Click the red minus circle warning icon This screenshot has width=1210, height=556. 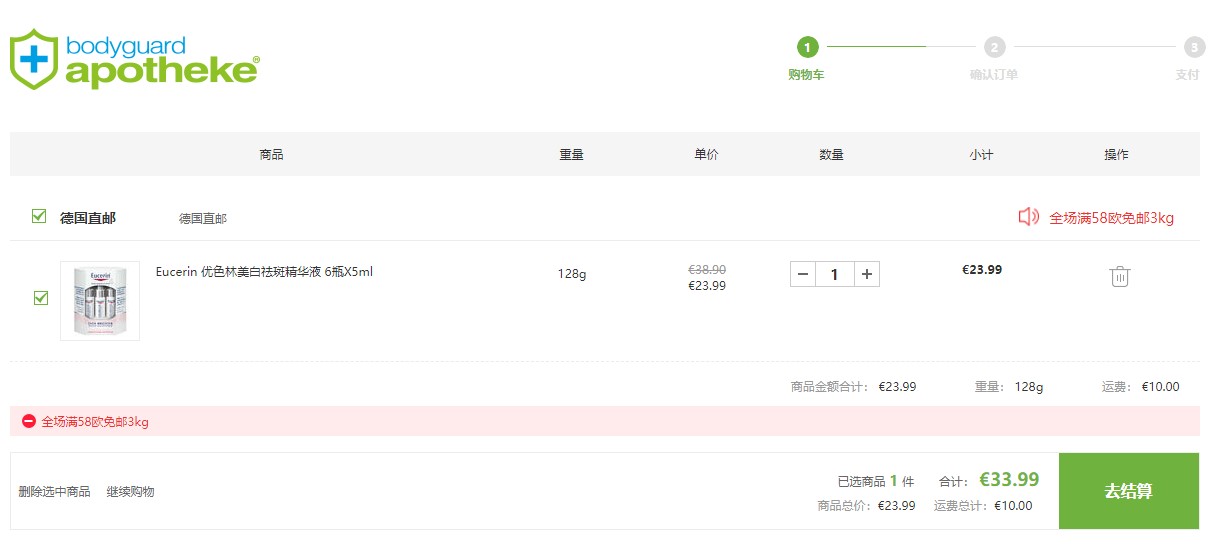pos(28,421)
